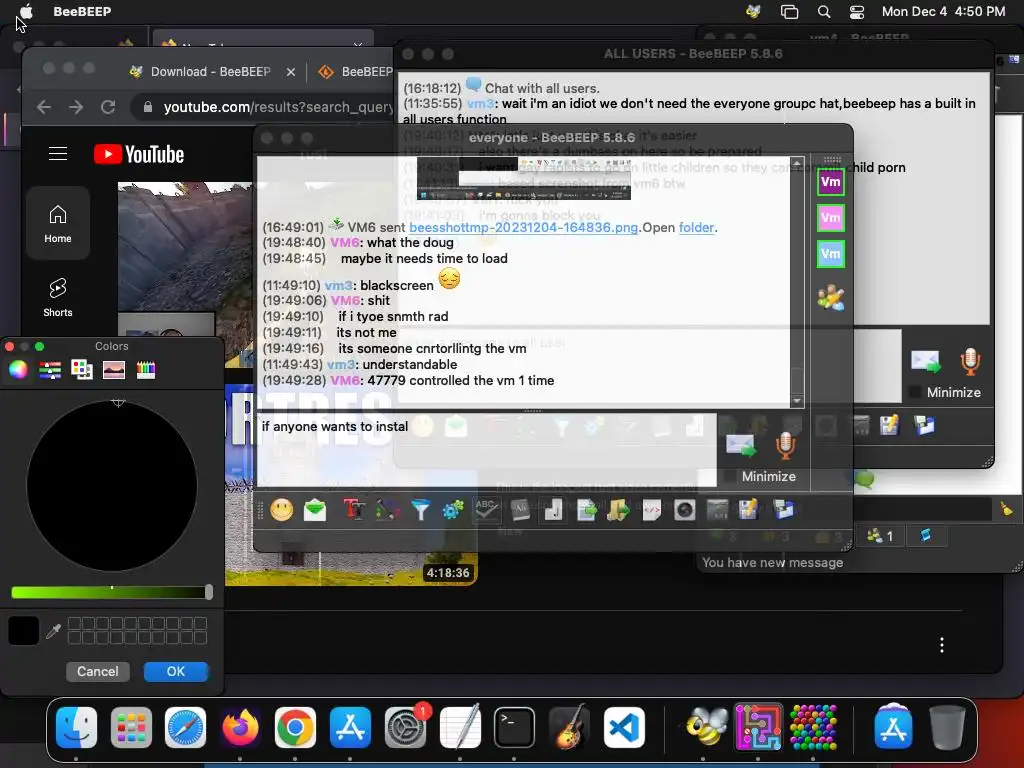Click the group members icon below Vm avatars
The height and width of the screenshot is (768, 1024).
coord(831,298)
